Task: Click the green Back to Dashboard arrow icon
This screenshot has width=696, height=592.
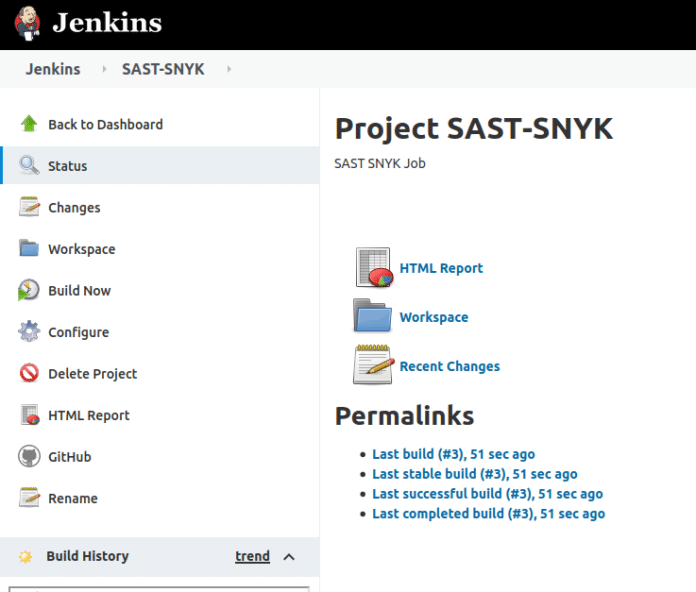Action: click(x=29, y=124)
